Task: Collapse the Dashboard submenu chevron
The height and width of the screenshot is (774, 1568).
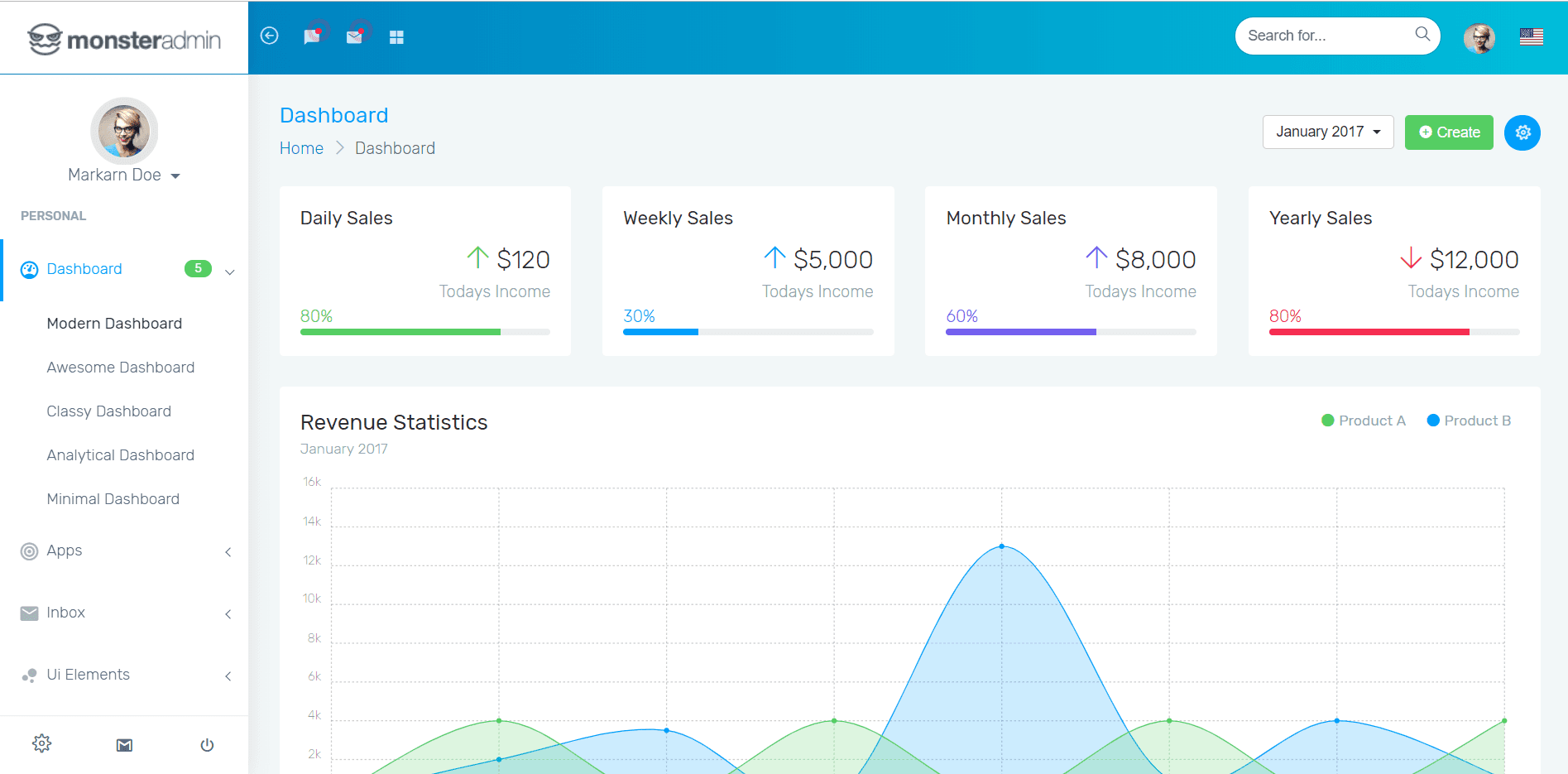Action: click(x=229, y=271)
